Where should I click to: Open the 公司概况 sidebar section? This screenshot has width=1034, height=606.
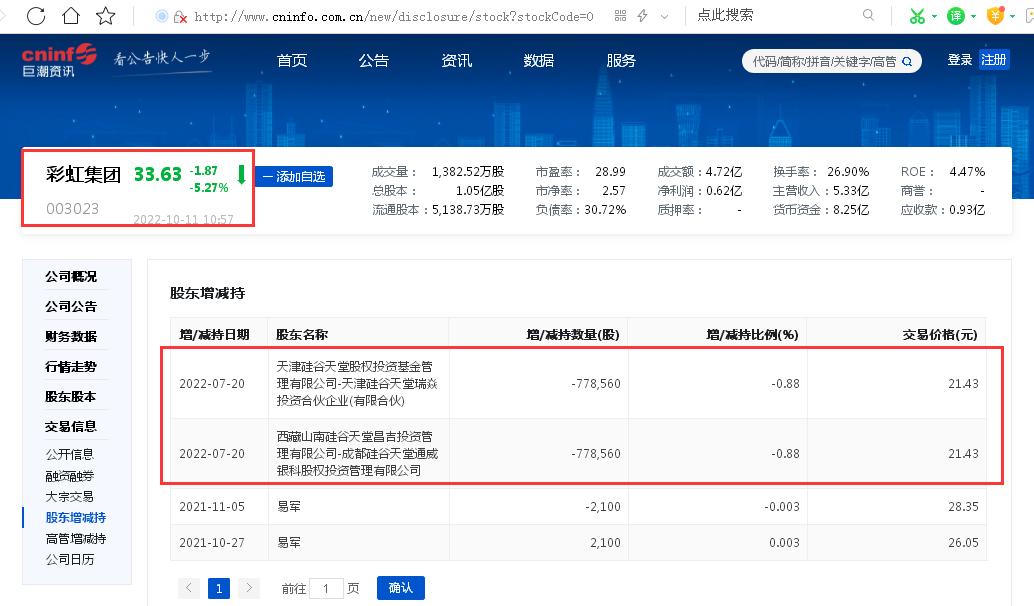click(71, 276)
